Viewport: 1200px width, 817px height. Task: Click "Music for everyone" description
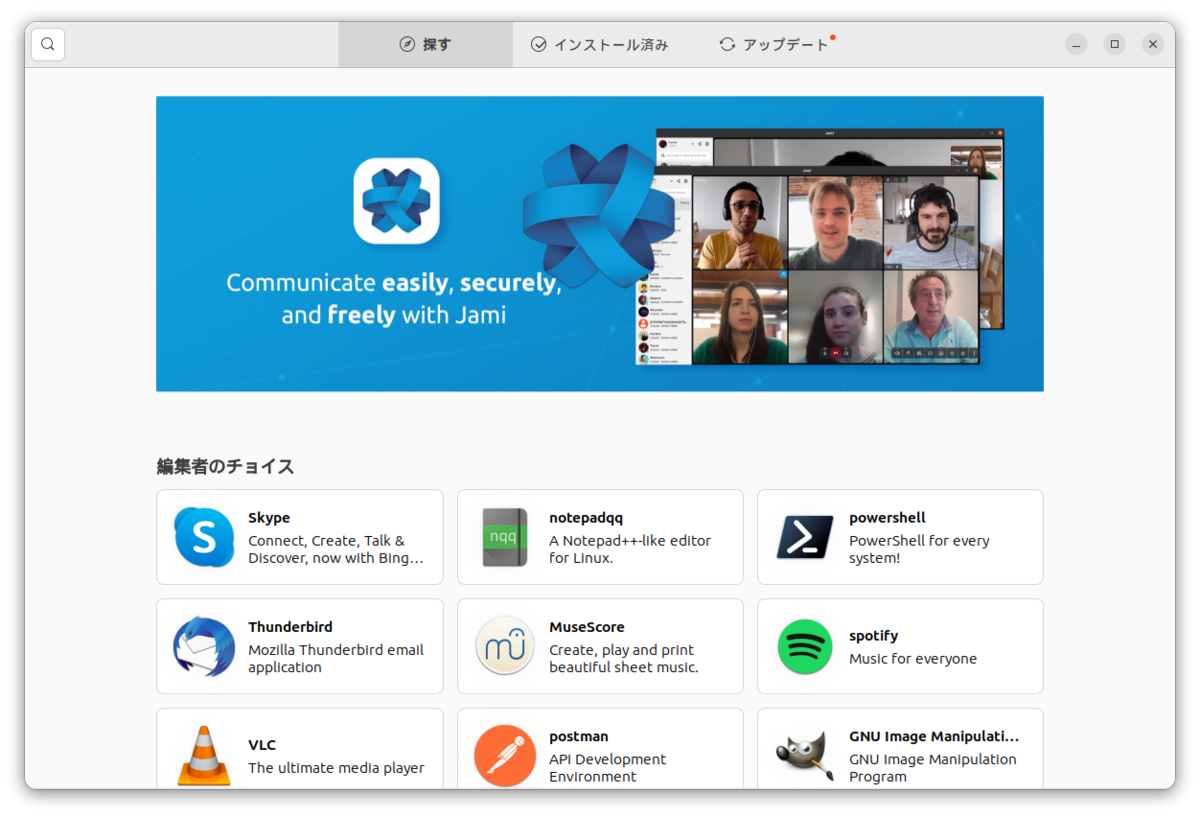(913, 659)
